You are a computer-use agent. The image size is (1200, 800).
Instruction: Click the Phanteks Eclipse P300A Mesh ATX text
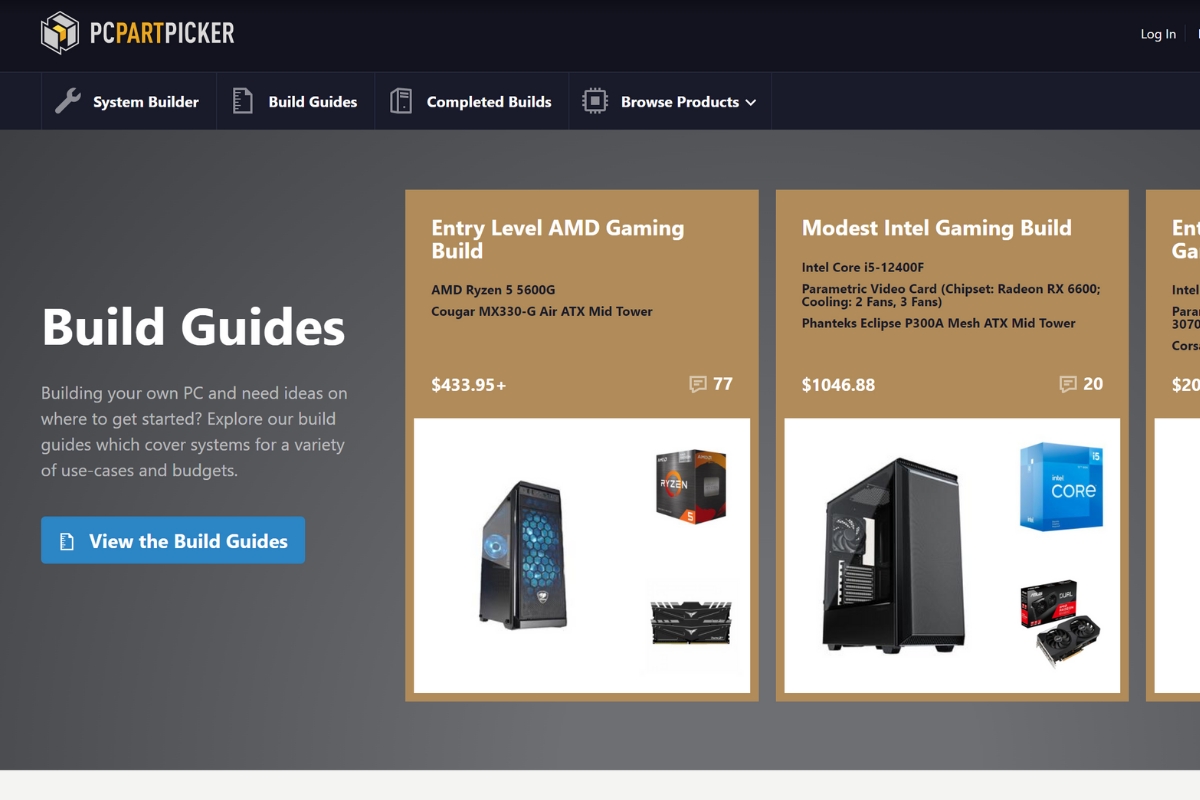939,323
